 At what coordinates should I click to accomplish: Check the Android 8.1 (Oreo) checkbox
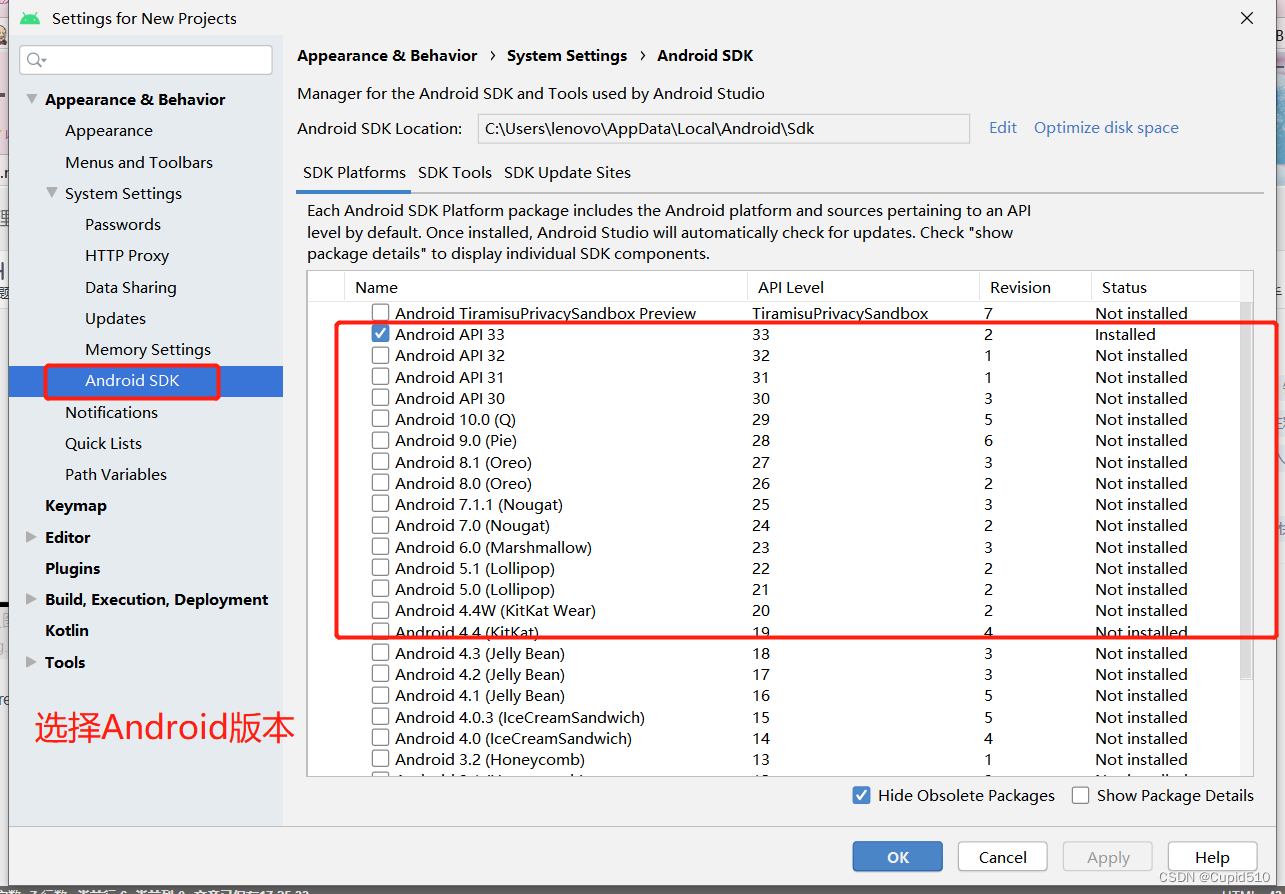point(380,462)
